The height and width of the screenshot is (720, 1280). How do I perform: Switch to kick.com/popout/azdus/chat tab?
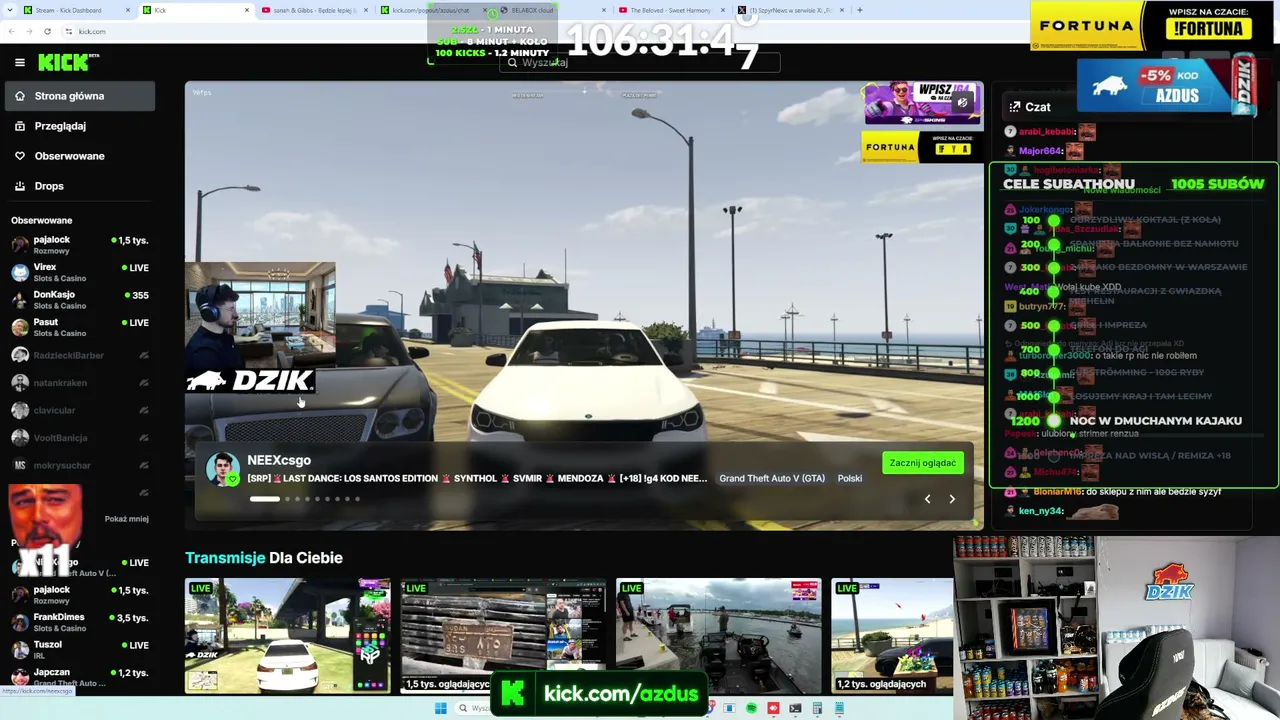click(x=432, y=10)
